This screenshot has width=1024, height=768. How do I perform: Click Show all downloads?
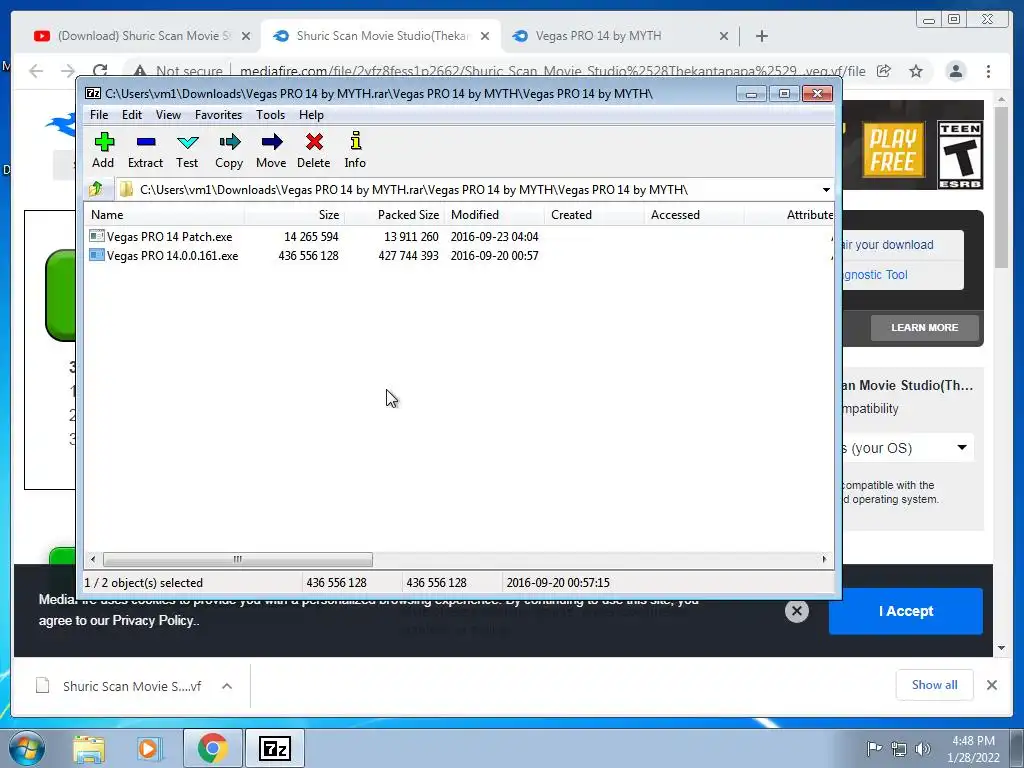[x=935, y=685]
